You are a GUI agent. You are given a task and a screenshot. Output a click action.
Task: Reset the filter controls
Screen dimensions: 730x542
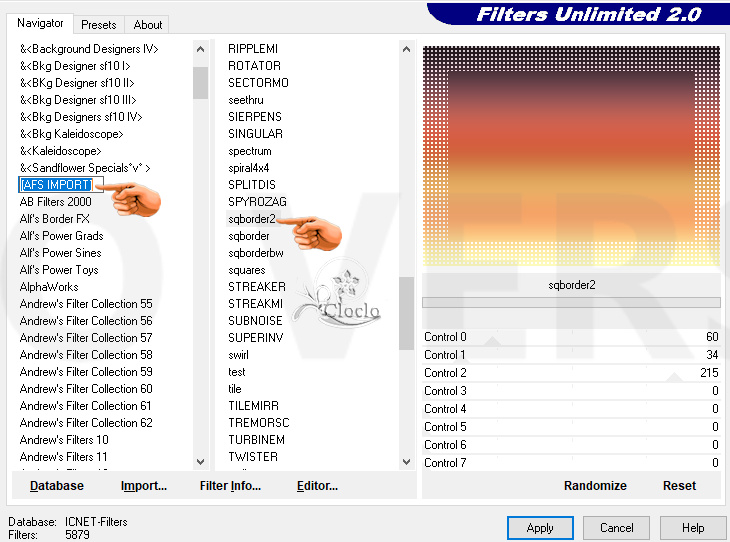coord(679,486)
